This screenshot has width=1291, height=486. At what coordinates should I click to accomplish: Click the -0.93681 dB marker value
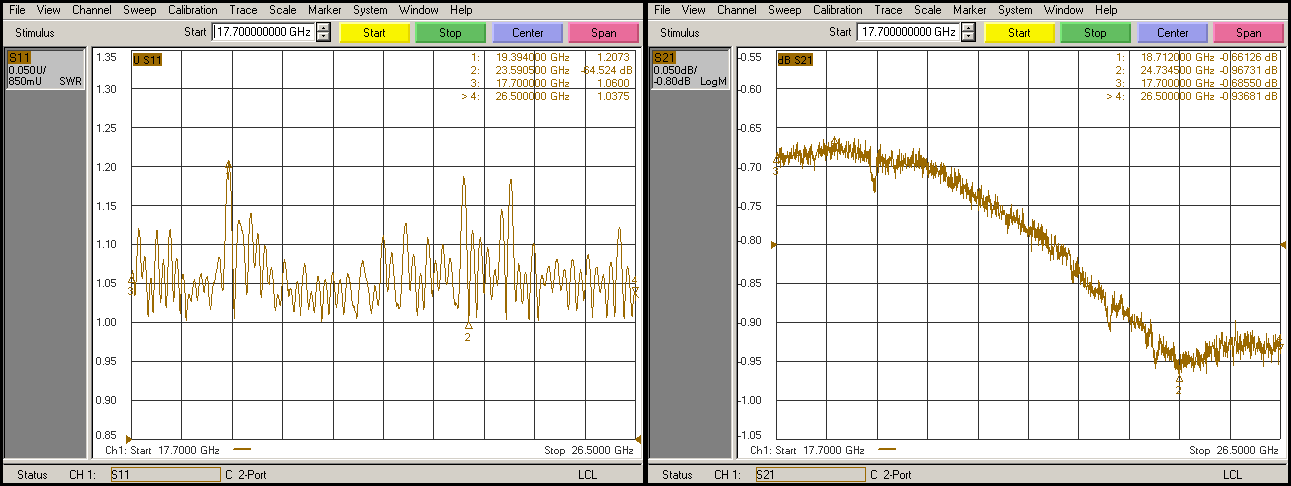[1247, 97]
